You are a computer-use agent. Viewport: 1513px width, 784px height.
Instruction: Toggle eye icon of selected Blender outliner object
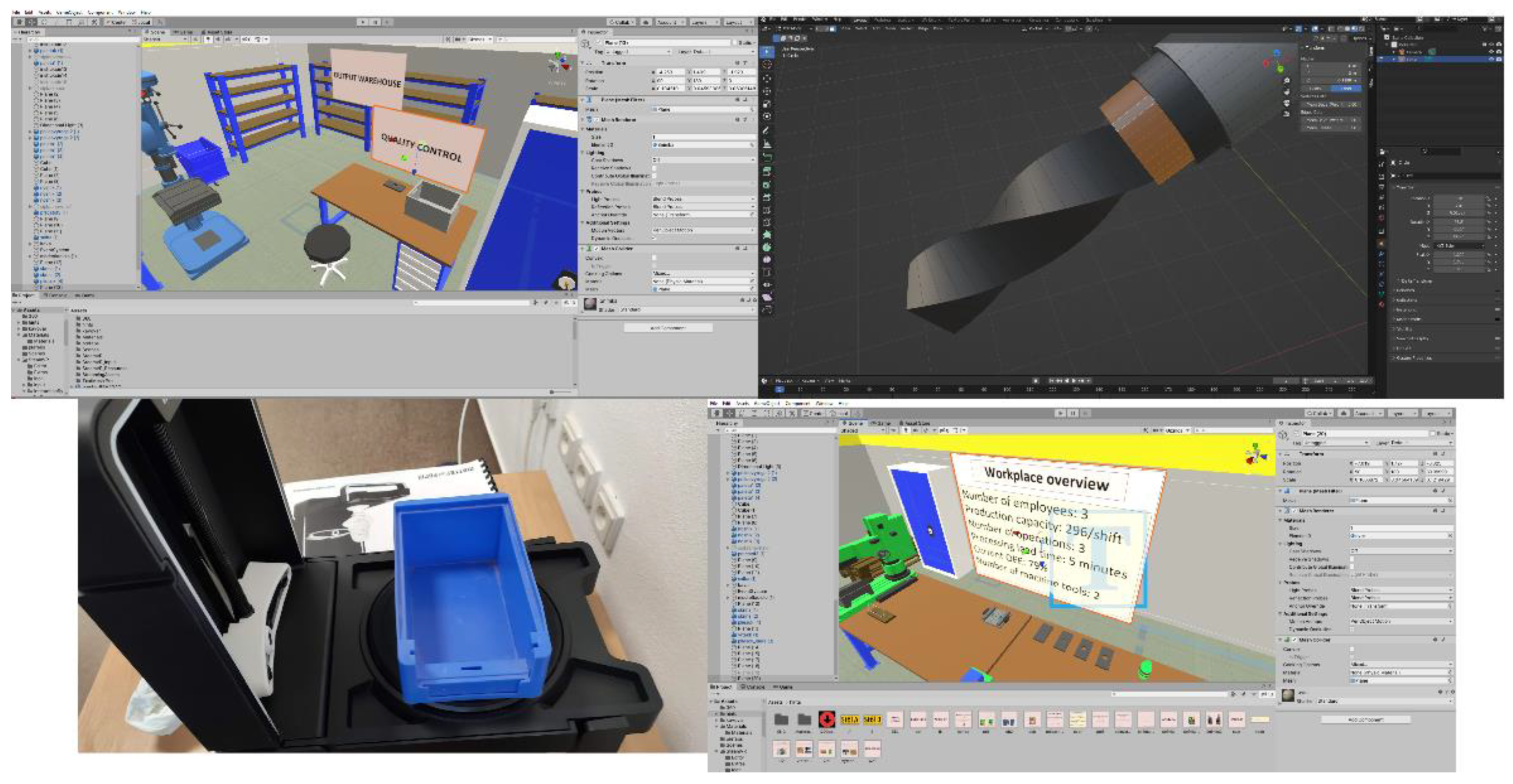point(1492,59)
